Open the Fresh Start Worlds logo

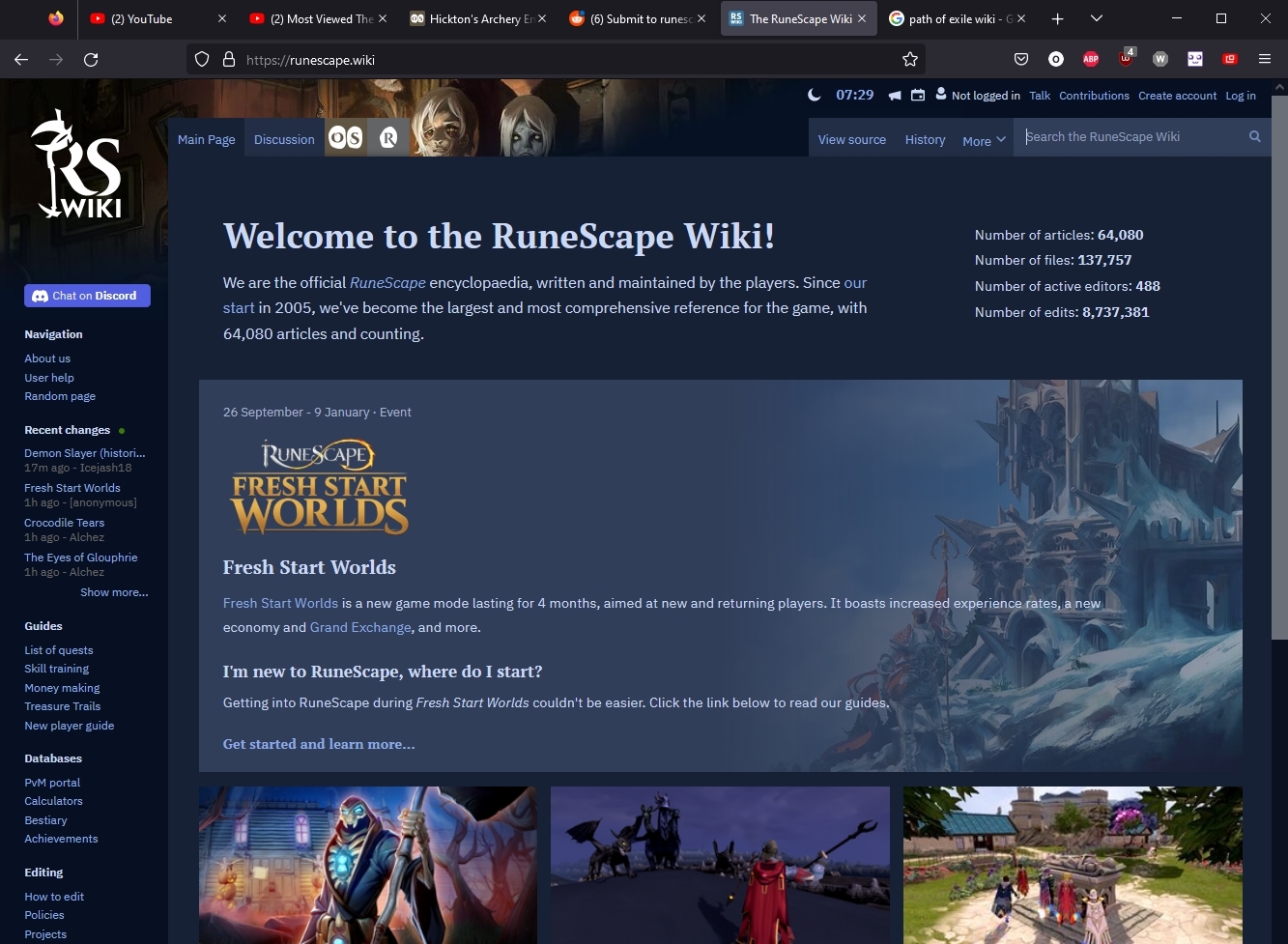click(319, 488)
